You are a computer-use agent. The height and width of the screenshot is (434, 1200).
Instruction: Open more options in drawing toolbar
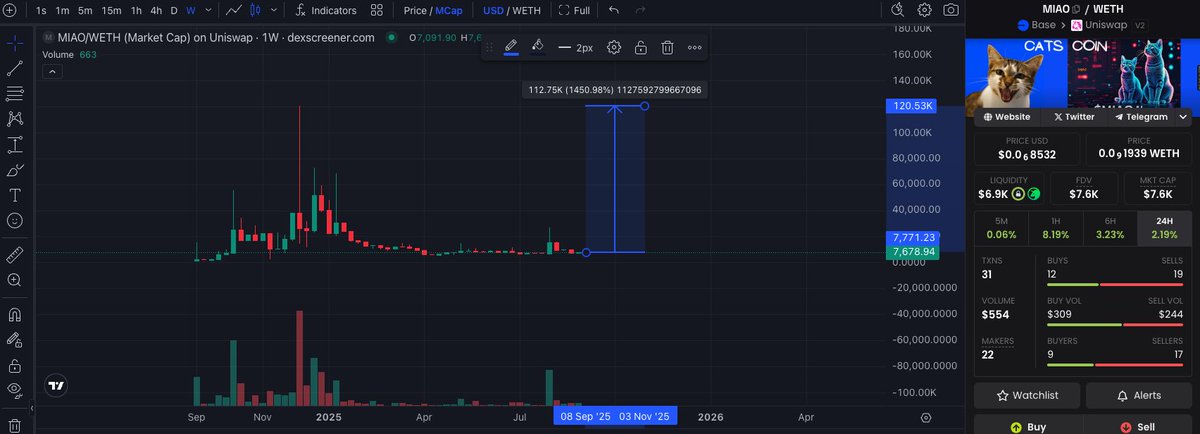[x=694, y=47]
